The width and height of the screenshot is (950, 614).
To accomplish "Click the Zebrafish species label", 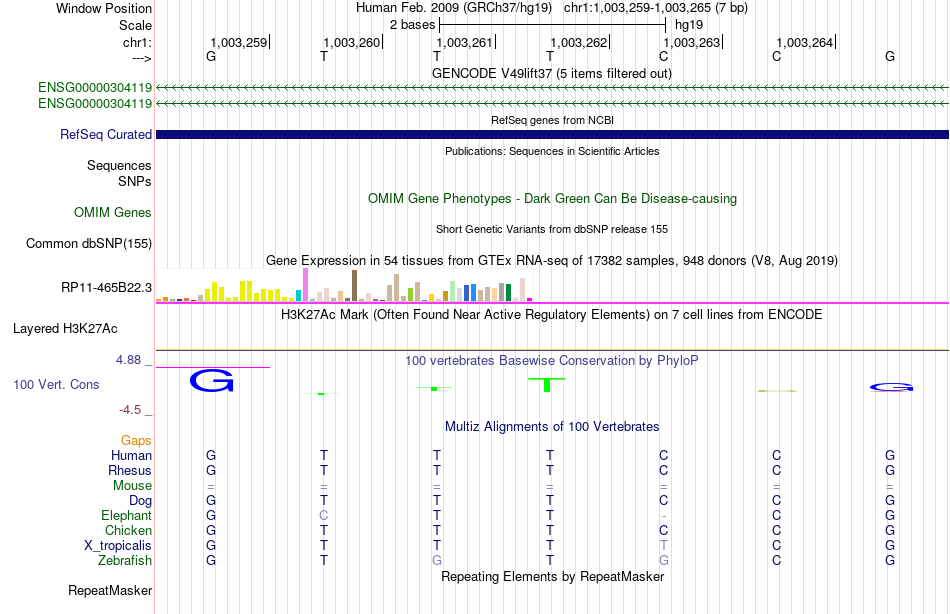I will 125,560.
